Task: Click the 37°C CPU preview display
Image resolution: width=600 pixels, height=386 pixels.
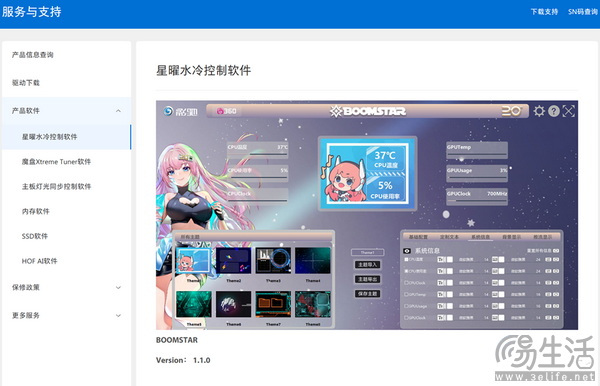Action: (367, 173)
